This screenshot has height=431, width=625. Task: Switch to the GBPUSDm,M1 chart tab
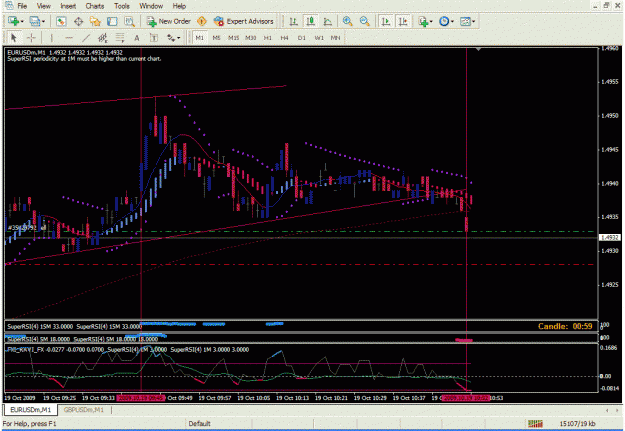click(x=84, y=410)
